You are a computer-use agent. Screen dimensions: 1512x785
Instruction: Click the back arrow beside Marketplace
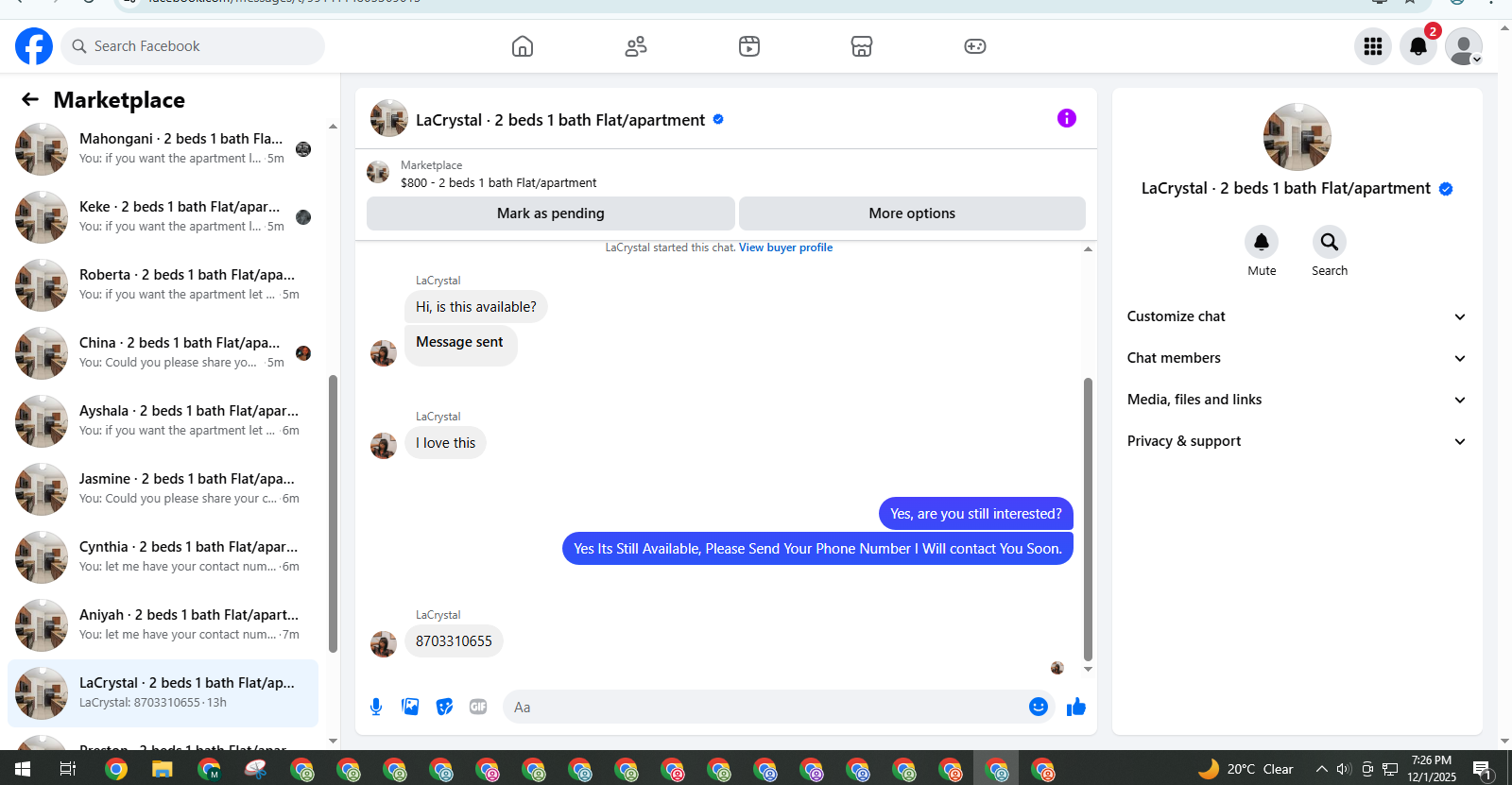click(x=30, y=99)
